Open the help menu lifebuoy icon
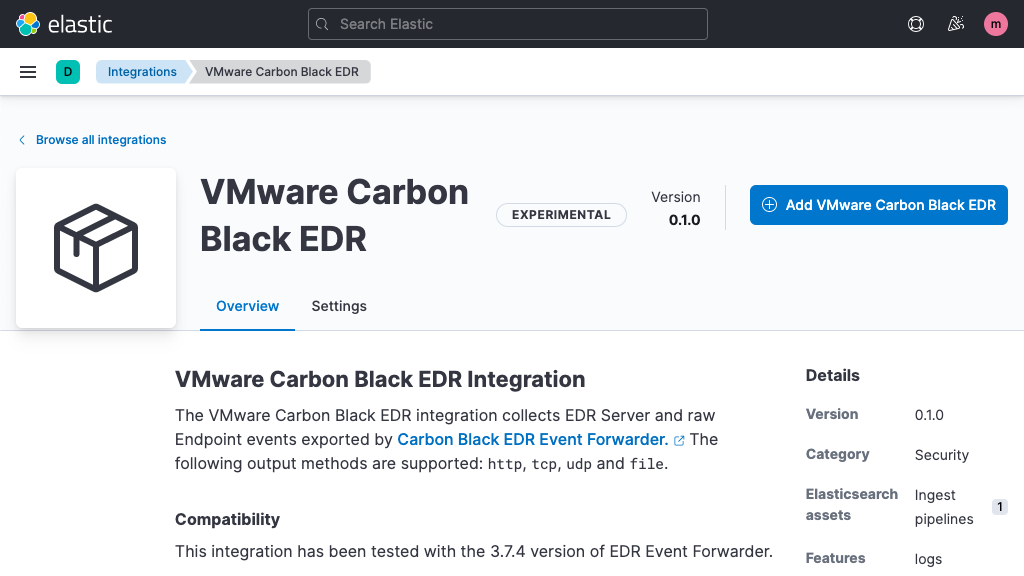This screenshot has height=576, width=1024. (x=916, y=24)
